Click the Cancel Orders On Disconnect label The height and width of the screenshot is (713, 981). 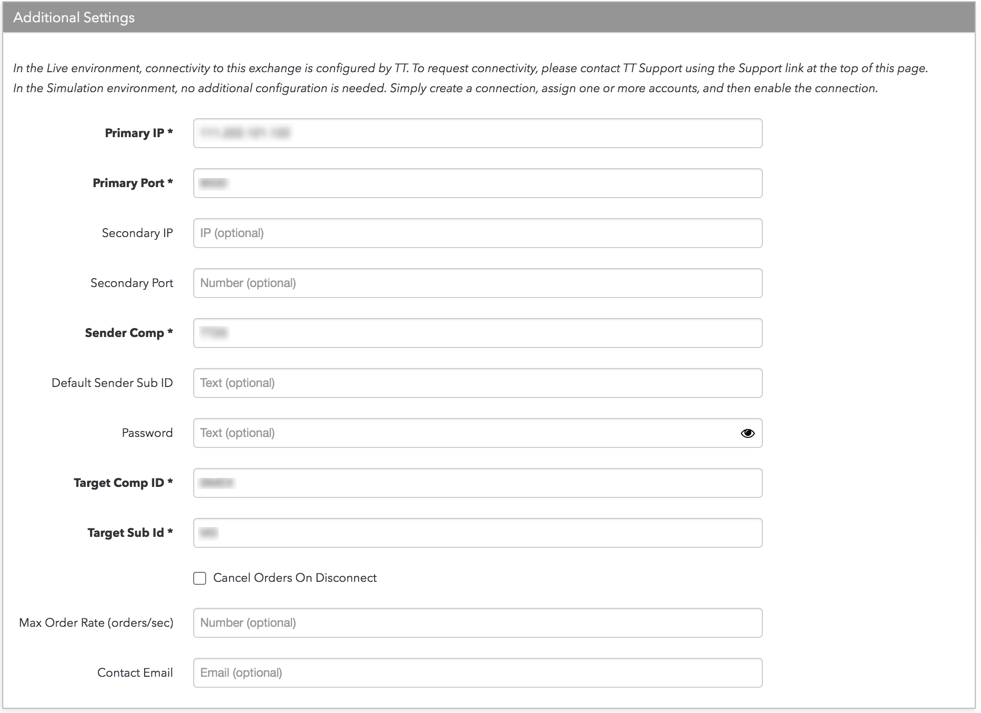tap(295, 578)
